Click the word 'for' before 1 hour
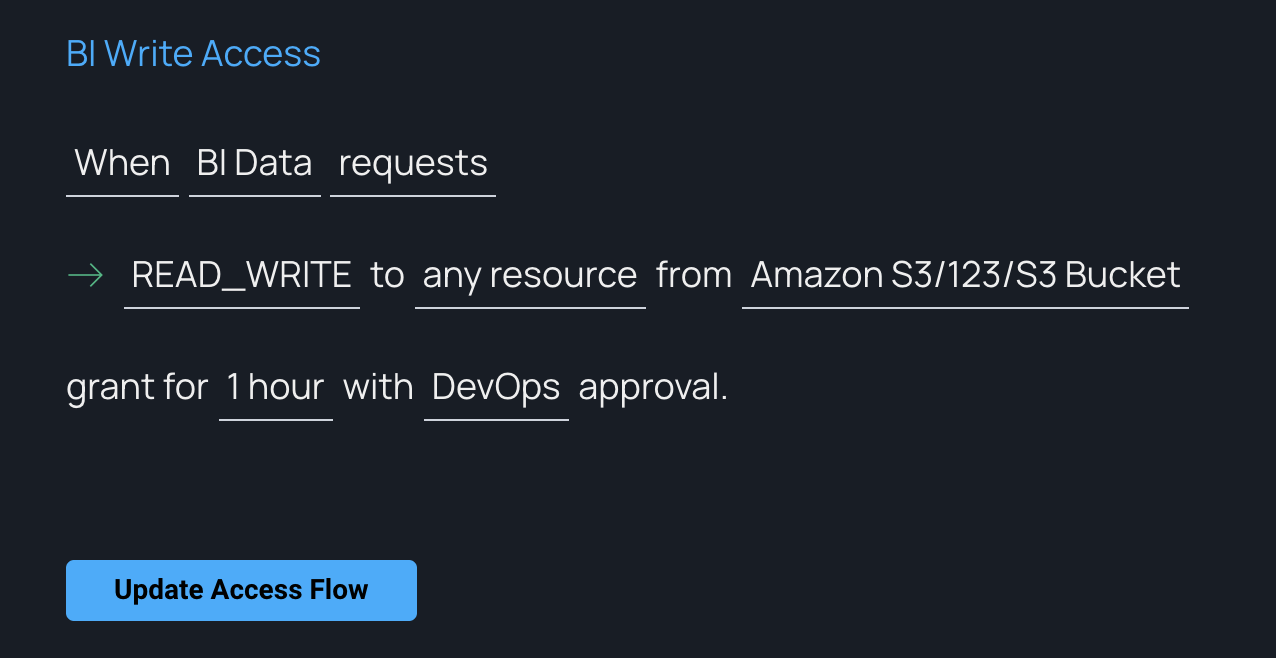Viewport: 1276px width, 658px height. coord(186,387)
